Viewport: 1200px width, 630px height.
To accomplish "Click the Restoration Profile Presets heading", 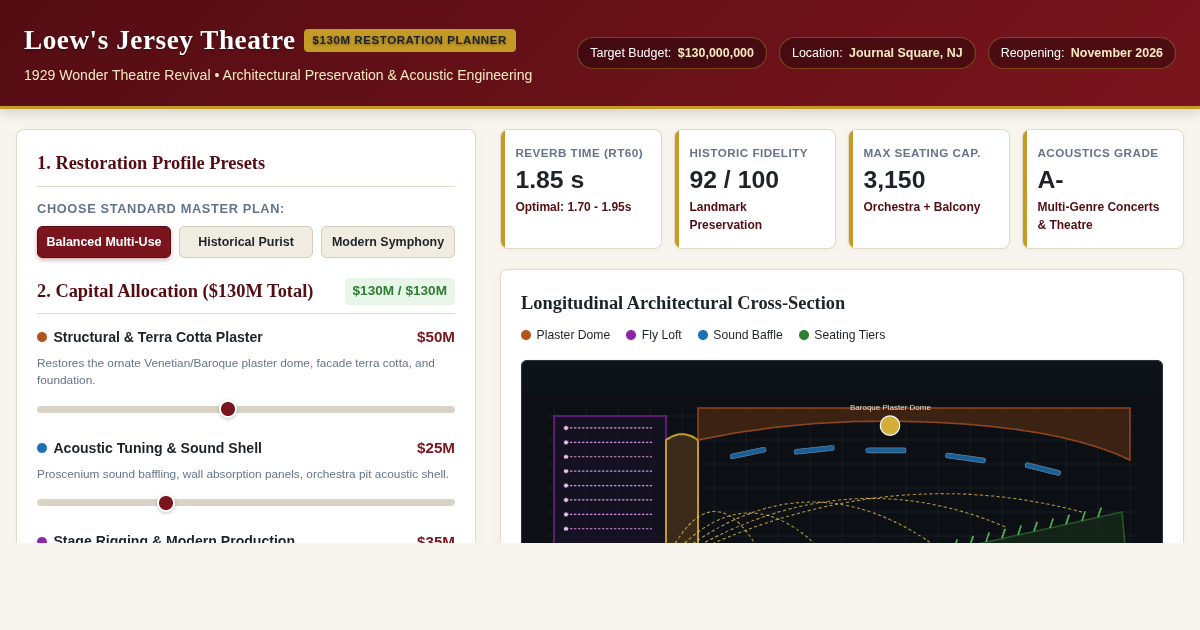I will click(x=151, y=163).
